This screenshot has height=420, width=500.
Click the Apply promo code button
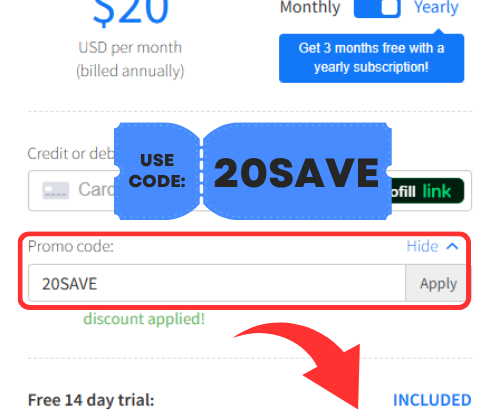coord(436,284)
